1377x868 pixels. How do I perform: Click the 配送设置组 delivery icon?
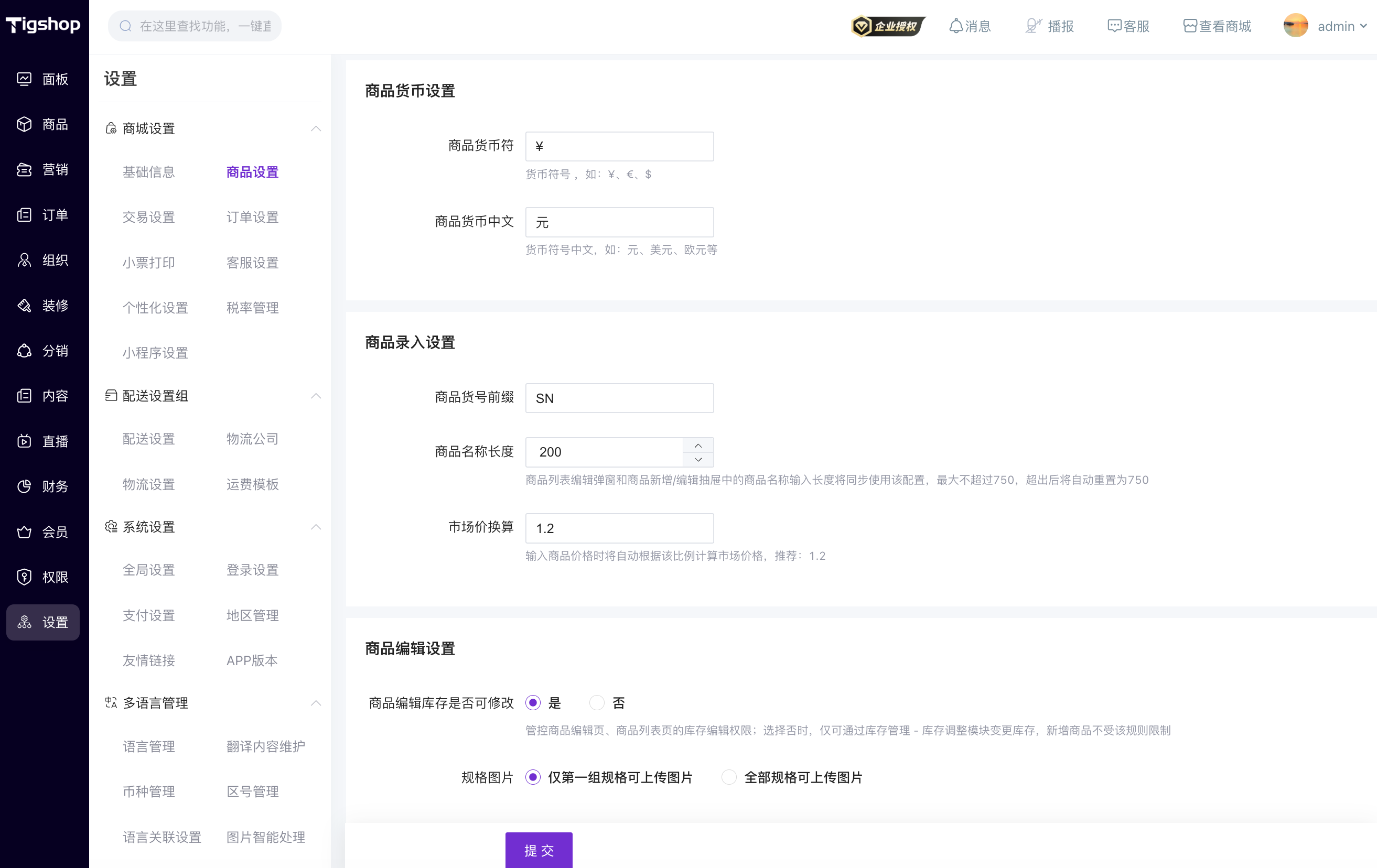111,395
